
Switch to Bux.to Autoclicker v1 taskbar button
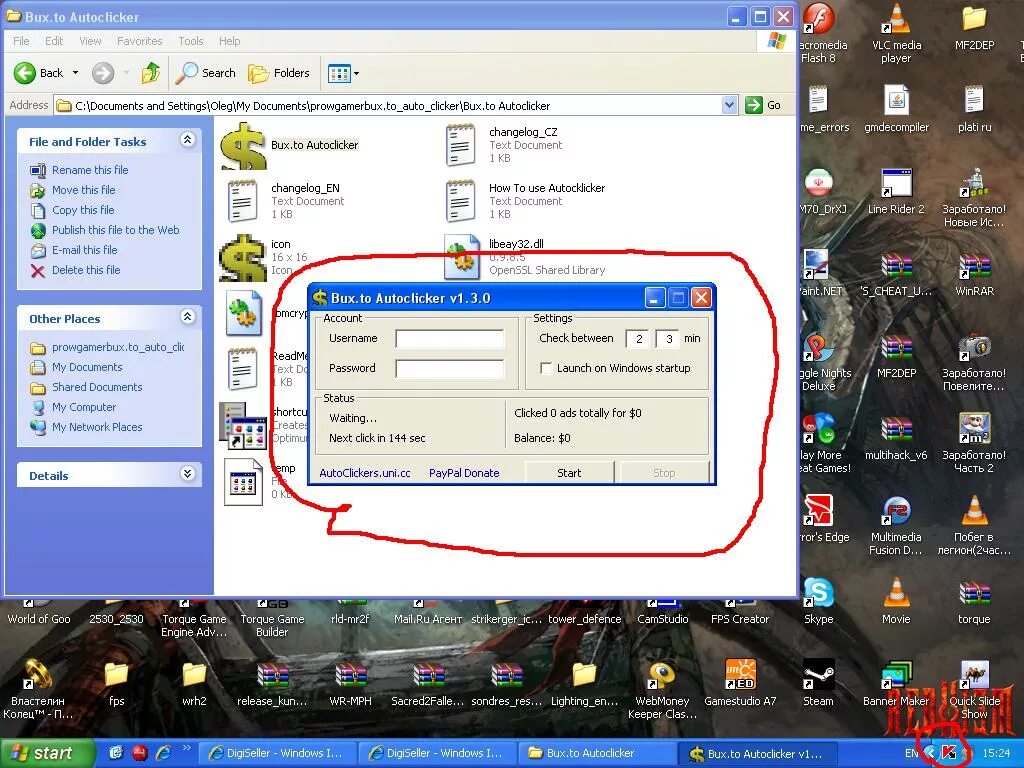coord(758,754)
